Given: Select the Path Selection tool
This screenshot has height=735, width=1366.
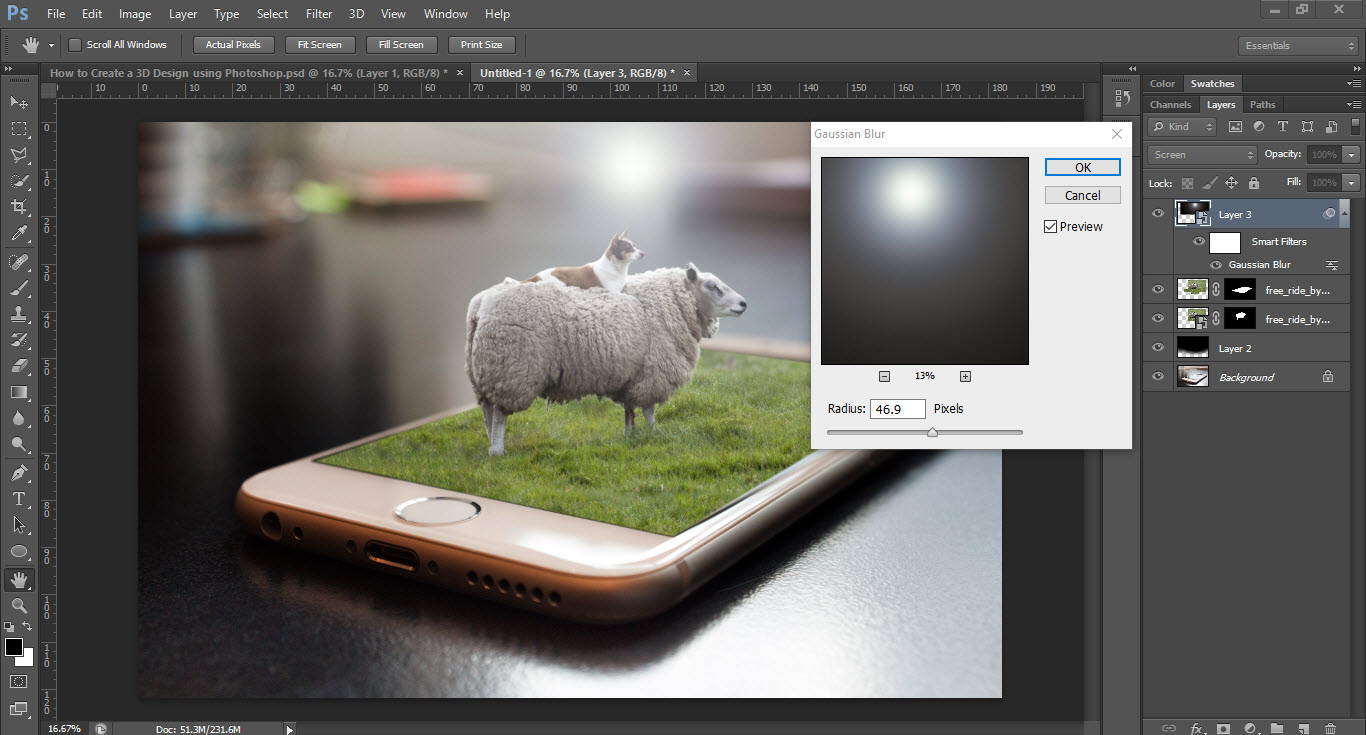Looking at the screenshot, I should 19,524.
